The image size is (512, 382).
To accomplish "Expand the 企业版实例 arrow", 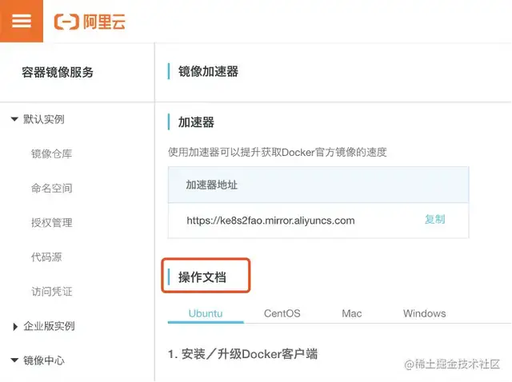I will tap(15, 326).
